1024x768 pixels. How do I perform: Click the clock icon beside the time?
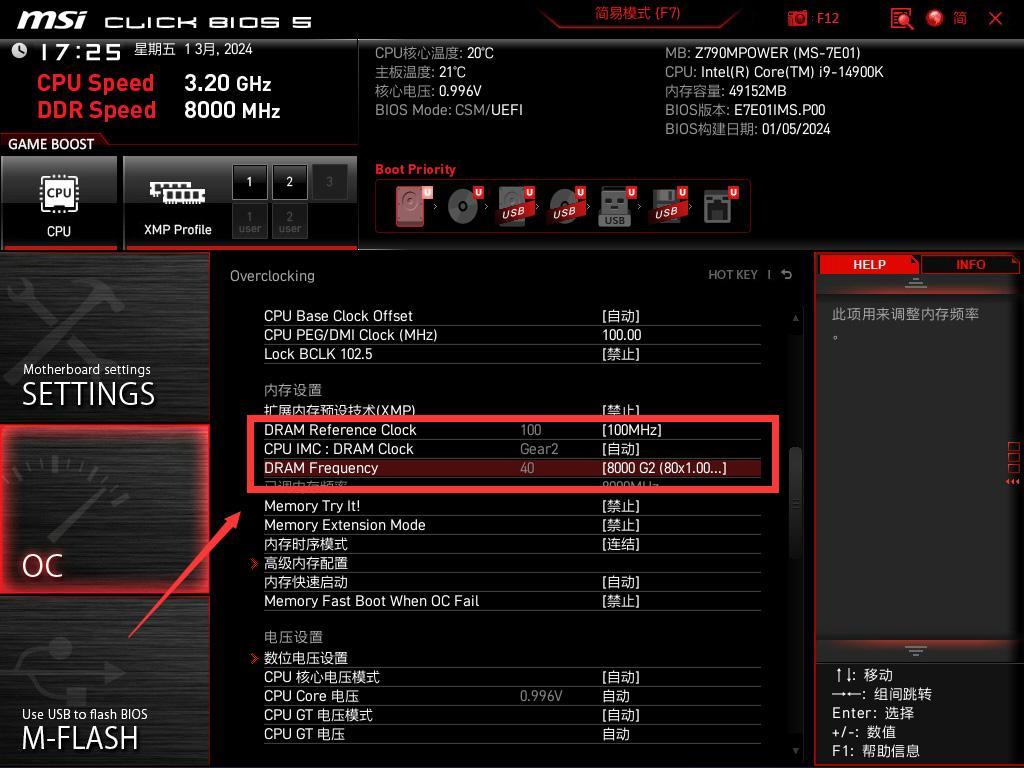[20, 50]
